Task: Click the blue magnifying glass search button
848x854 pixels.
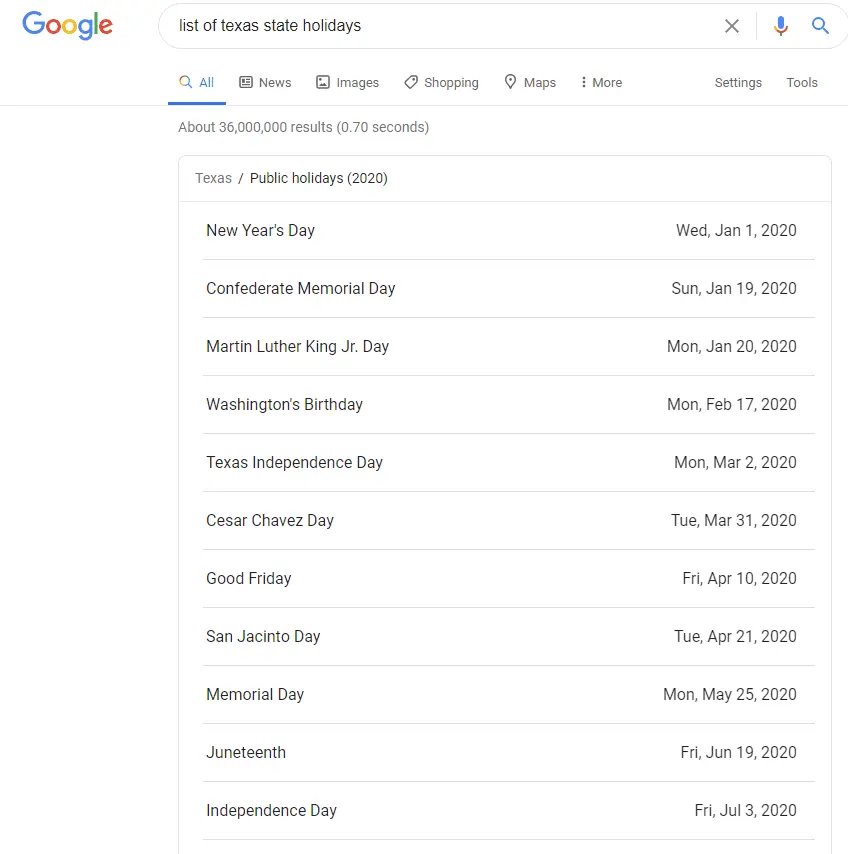Action: click(x=820, y=26)
